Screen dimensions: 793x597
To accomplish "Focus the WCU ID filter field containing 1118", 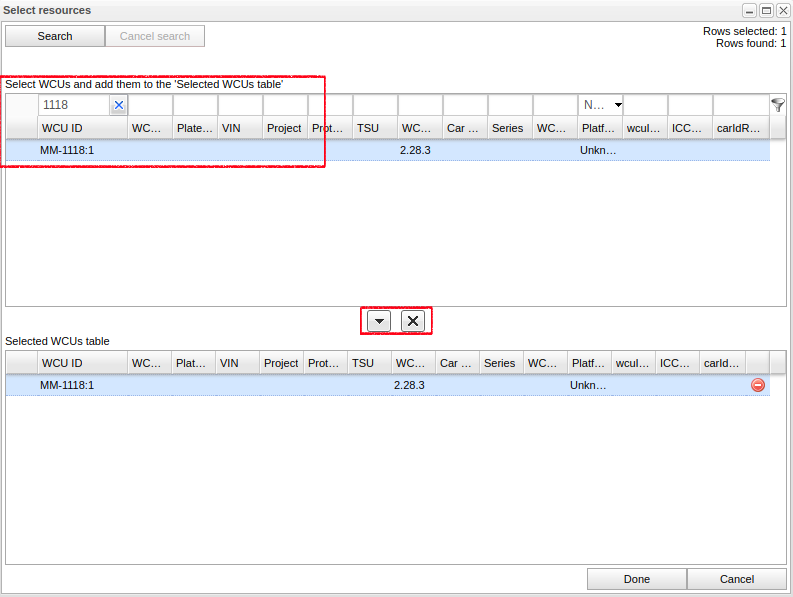I will 73,105.
